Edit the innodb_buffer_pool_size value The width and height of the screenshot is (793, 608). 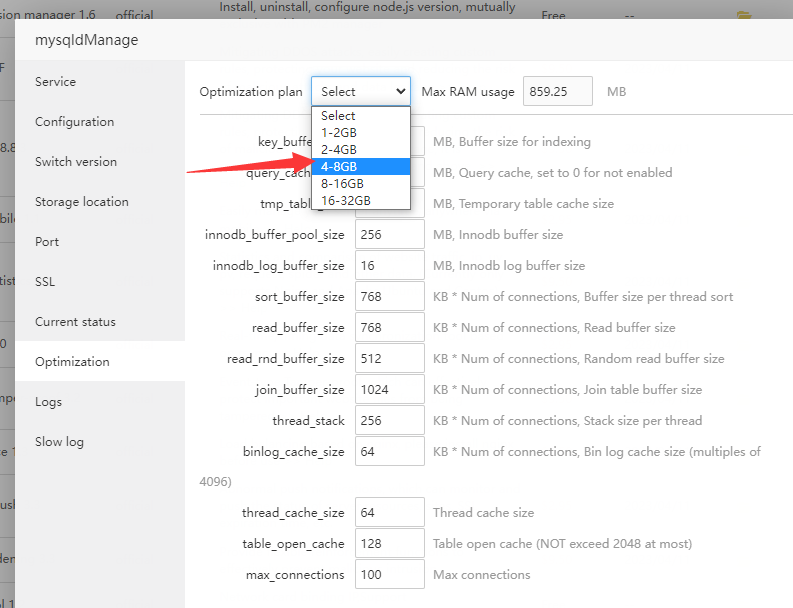pos(389,234)
